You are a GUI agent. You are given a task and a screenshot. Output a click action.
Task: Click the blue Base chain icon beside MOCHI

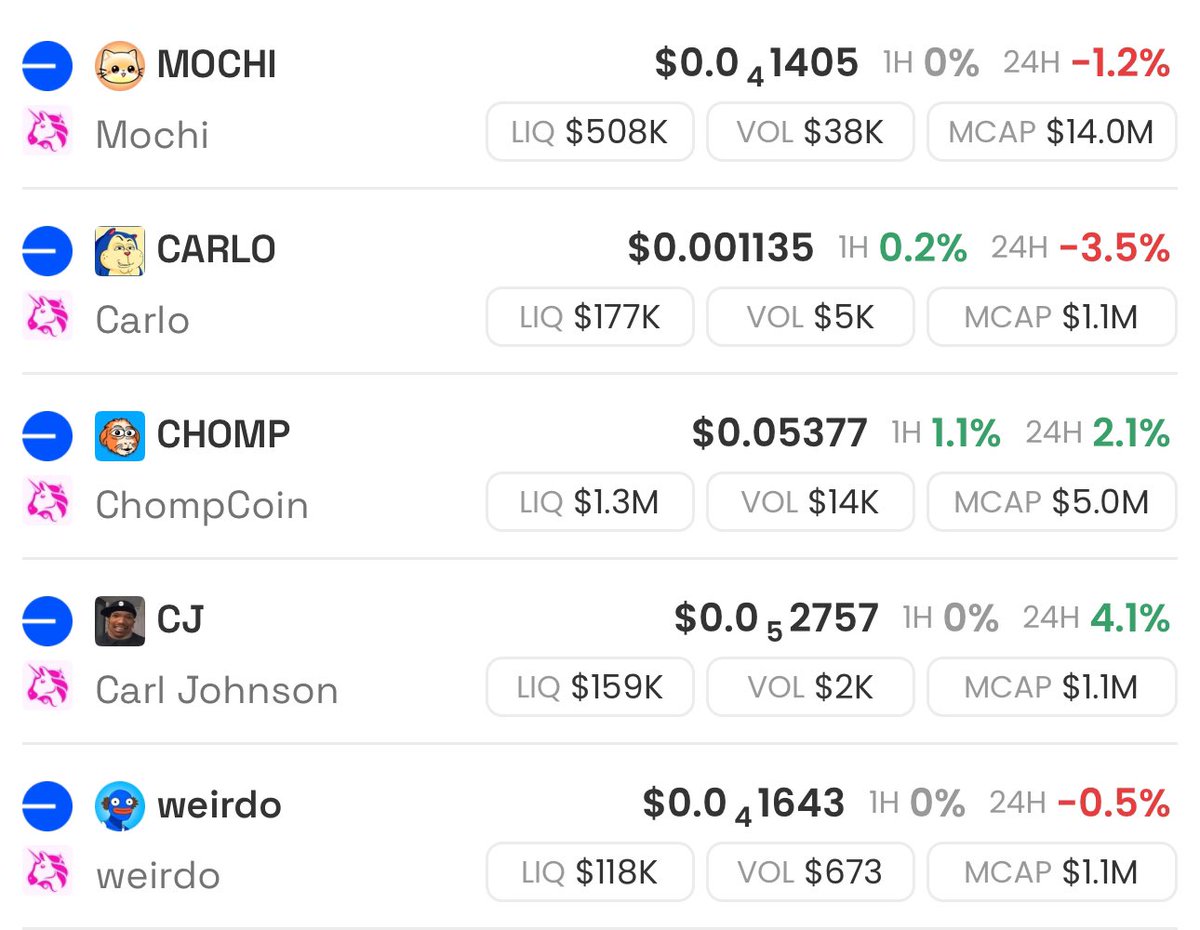pos(47,66)
